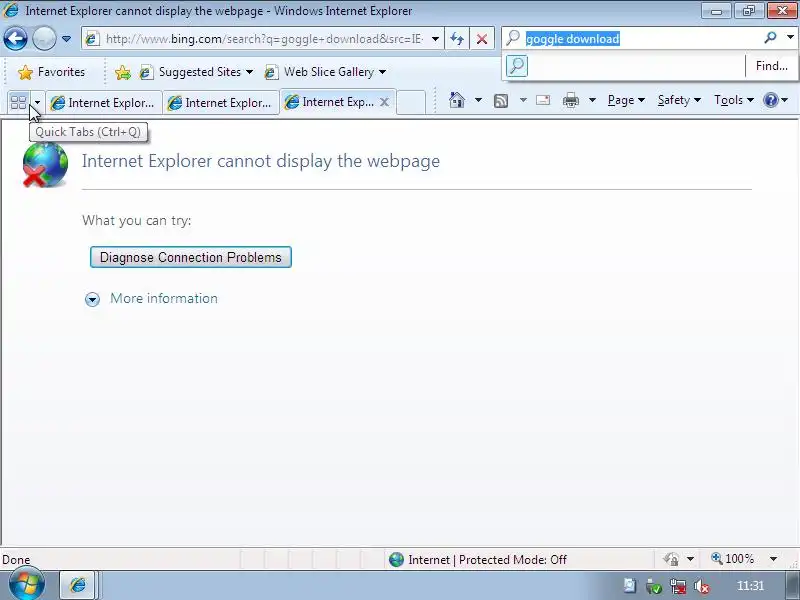The height and width of the screenshot is (600, 800).
Task: Click the Add to Favorites Bar icon
Action: coord(122,72)
